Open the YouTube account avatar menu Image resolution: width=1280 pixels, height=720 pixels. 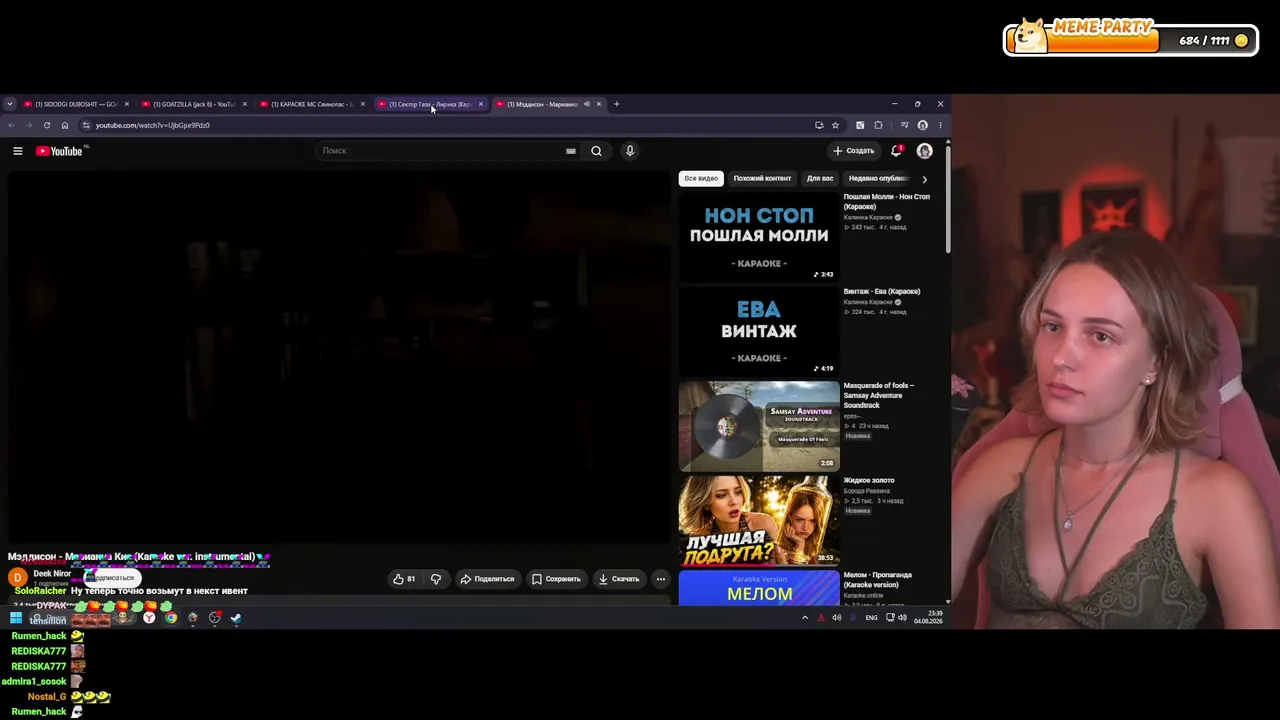[x=924, y=151]
